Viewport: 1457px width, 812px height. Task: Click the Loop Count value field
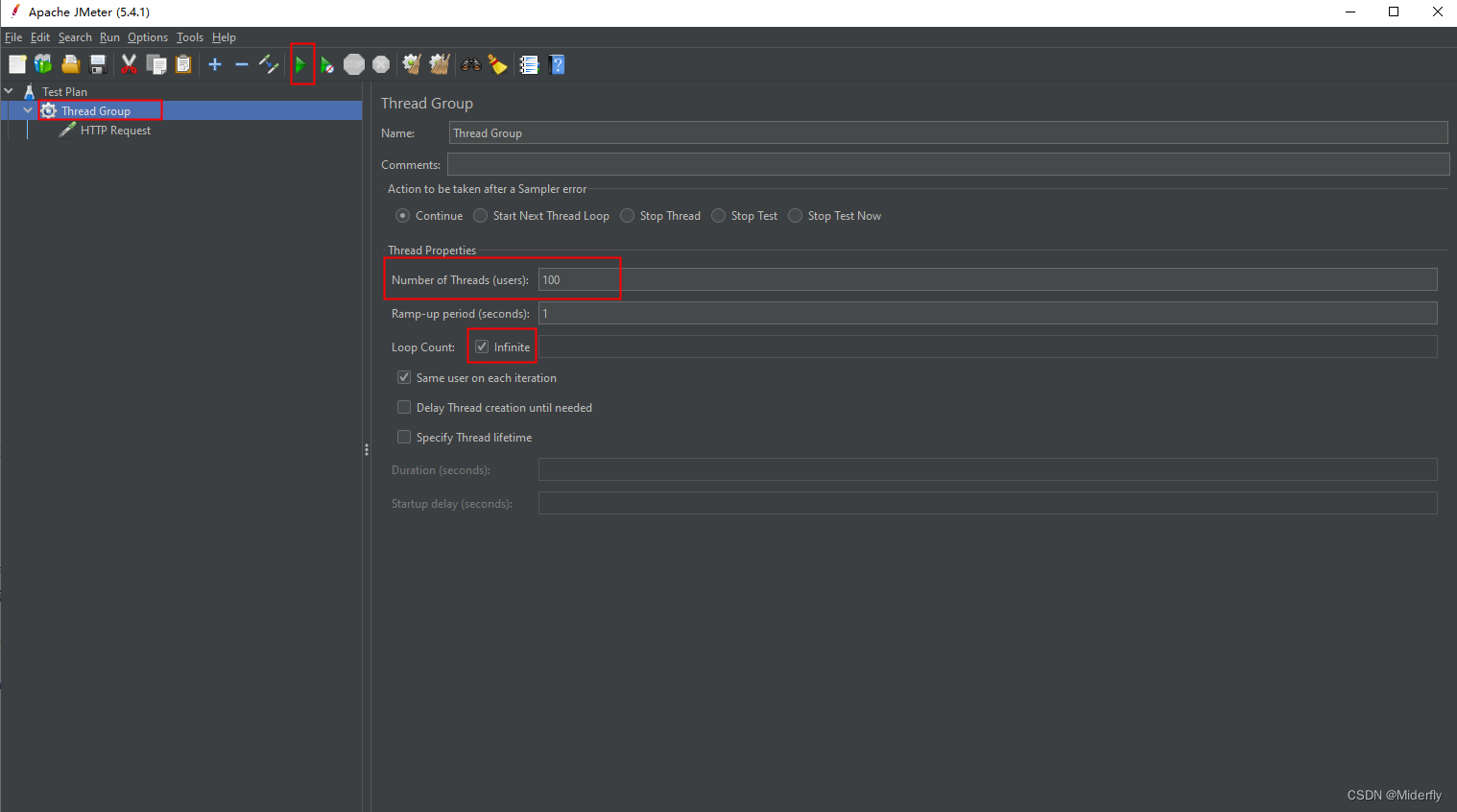point(988,346)
